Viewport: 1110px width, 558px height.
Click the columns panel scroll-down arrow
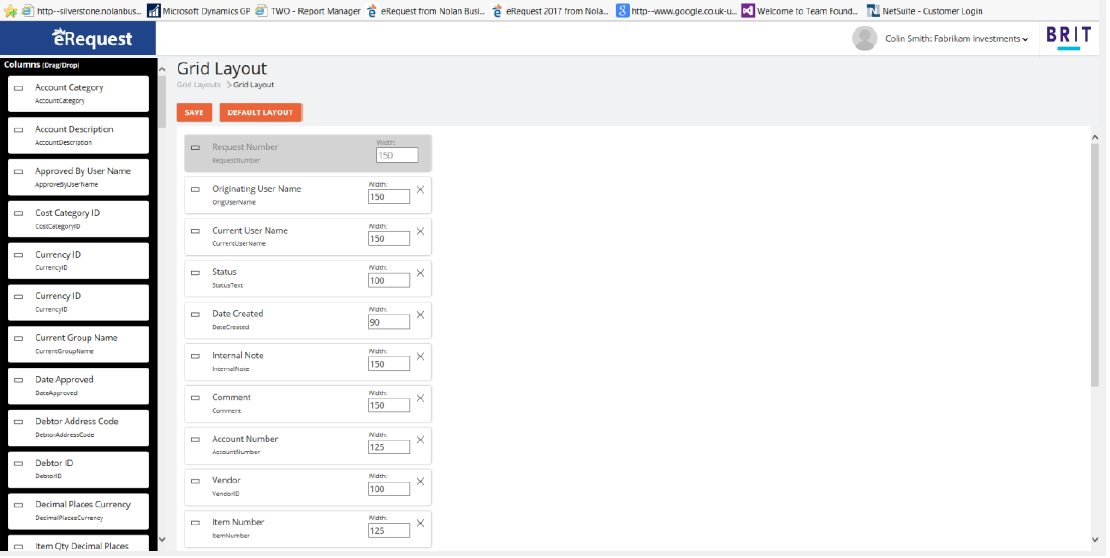click(x=162, y=541)
